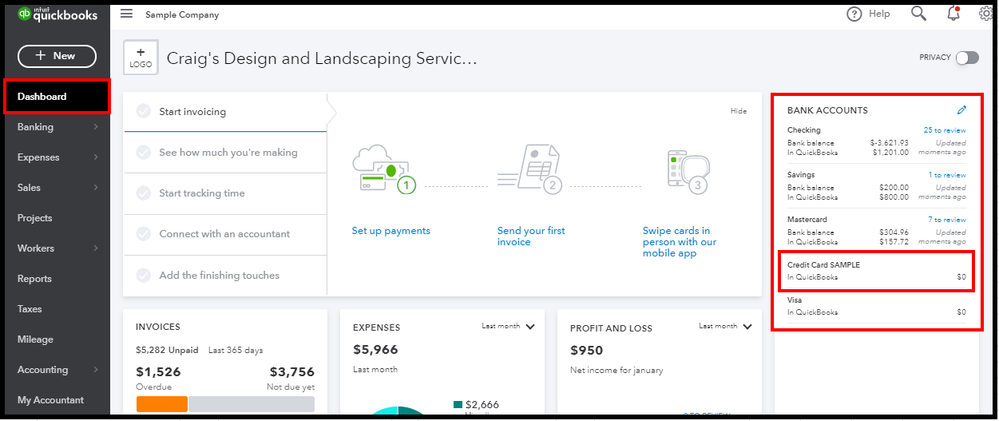
Task: Click the orange overdue invoices bar
Action: (162, 404)
